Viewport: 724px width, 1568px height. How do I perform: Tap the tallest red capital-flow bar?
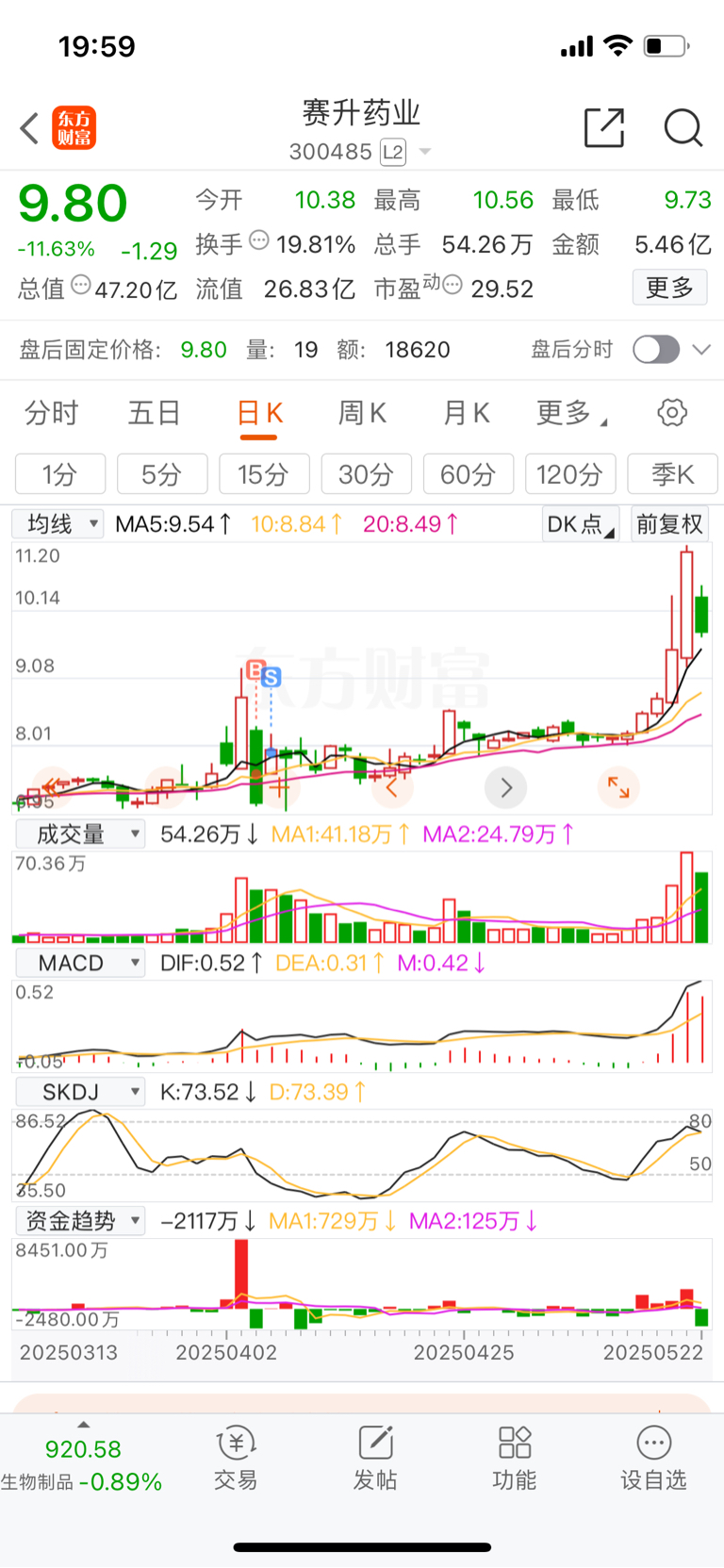tap(242, 1274)
